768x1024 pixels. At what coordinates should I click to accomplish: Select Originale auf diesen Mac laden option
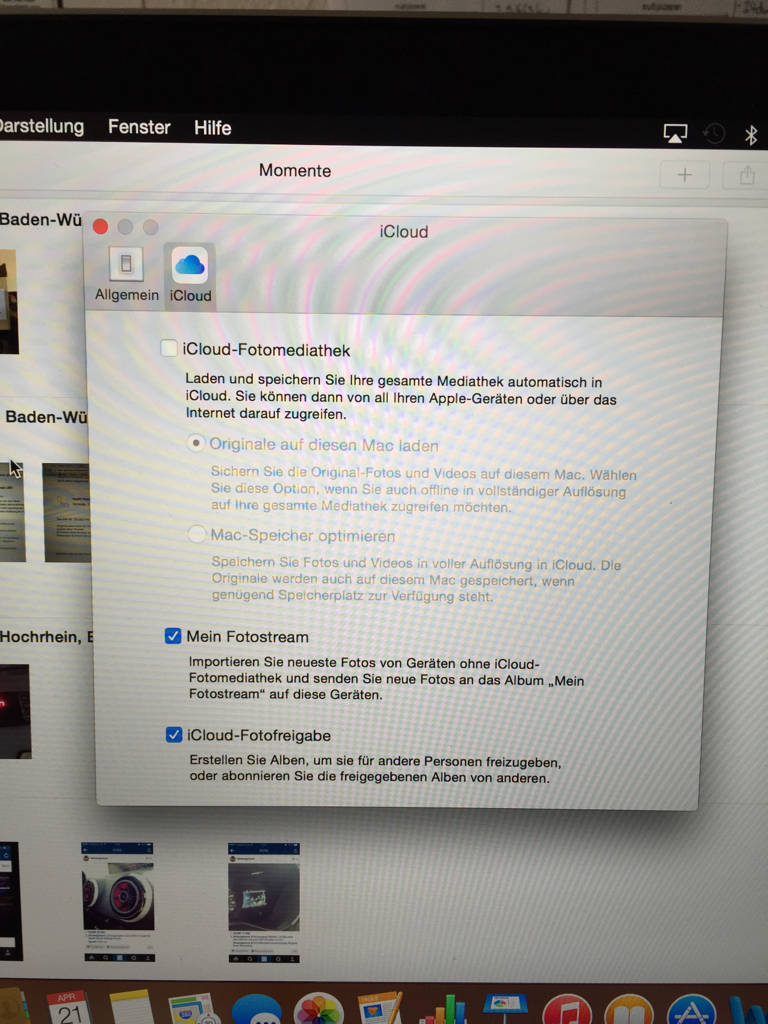coord(196,443)
